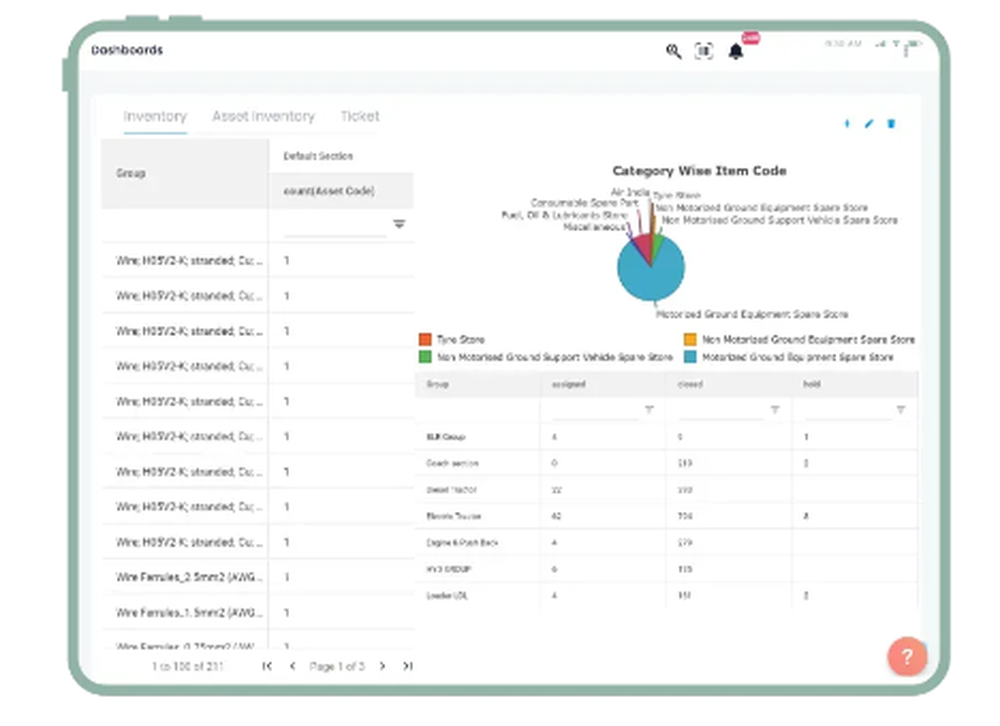Toggle Tyre Store legend swatch

[x=425, y=339]
